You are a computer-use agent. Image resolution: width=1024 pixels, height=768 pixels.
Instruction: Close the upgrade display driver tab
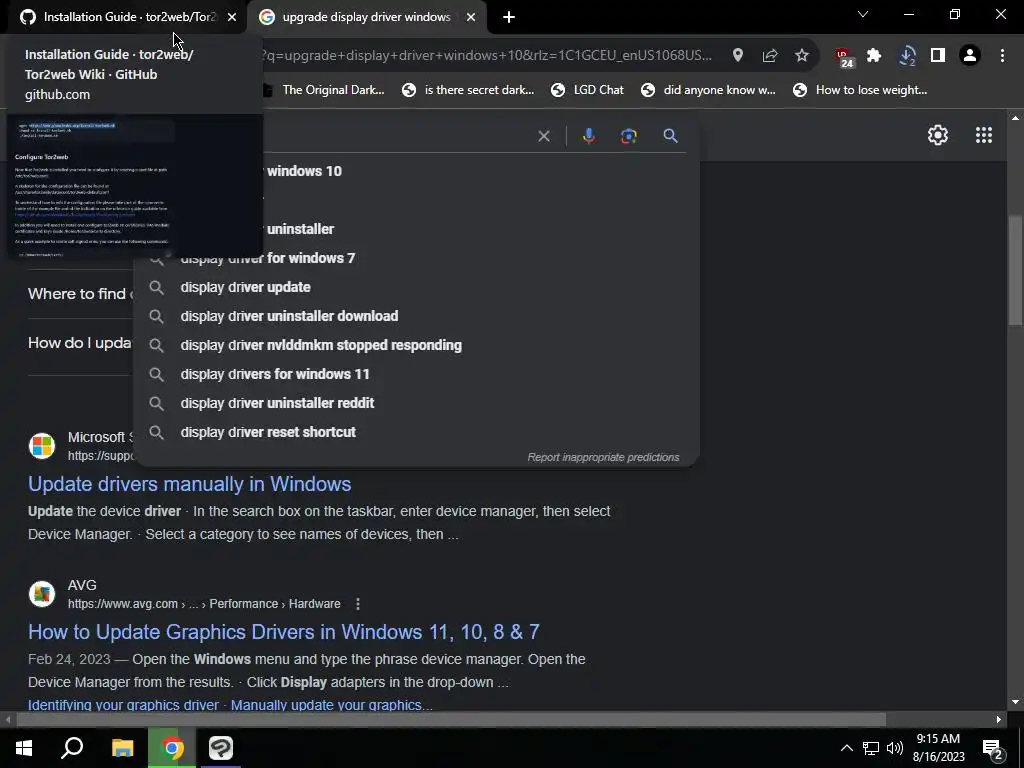click(x=471, y=17)
